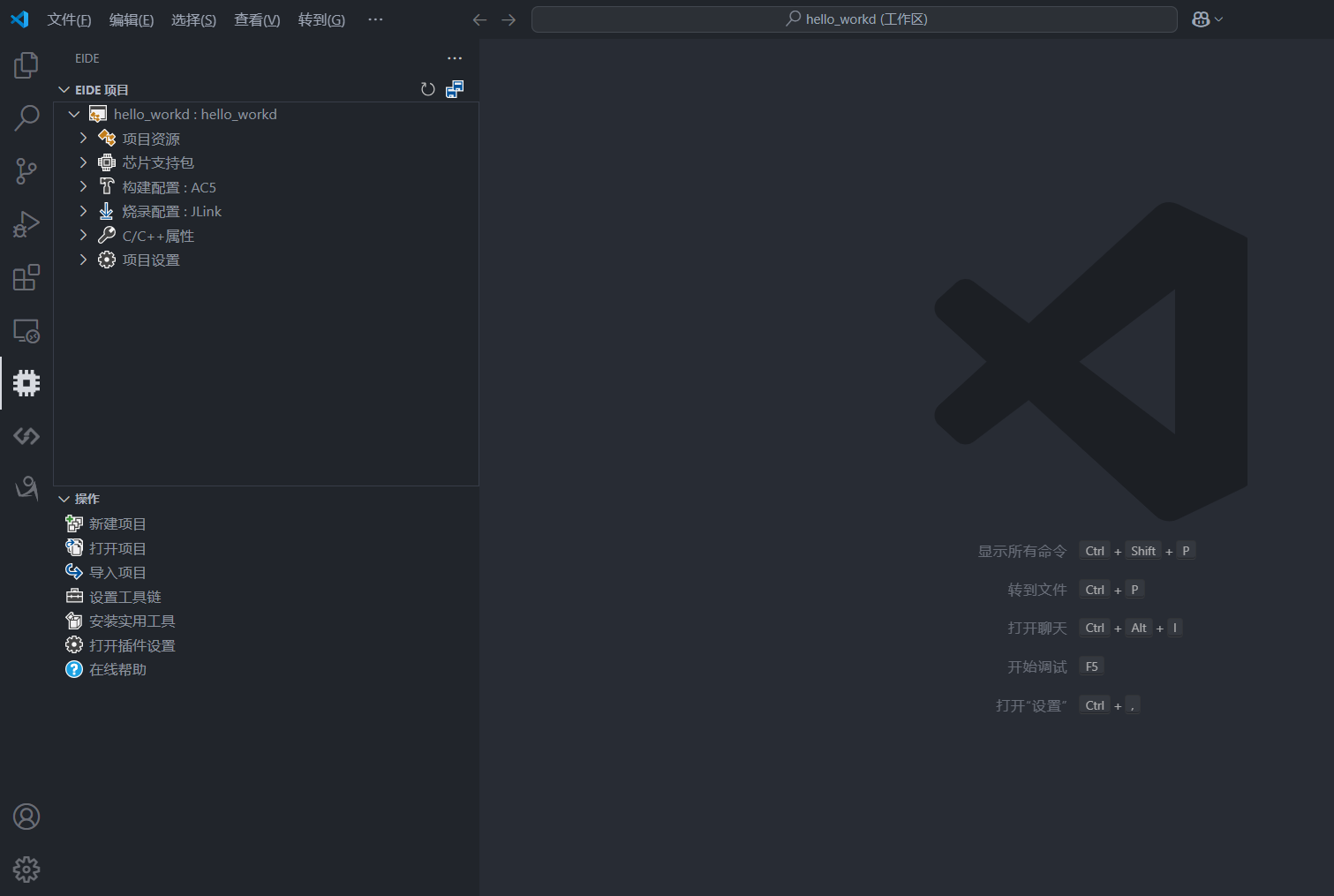The width and height of the screenshot is (1334, 896).
Task: Click the 打开项目 action label
Action: 117,548
